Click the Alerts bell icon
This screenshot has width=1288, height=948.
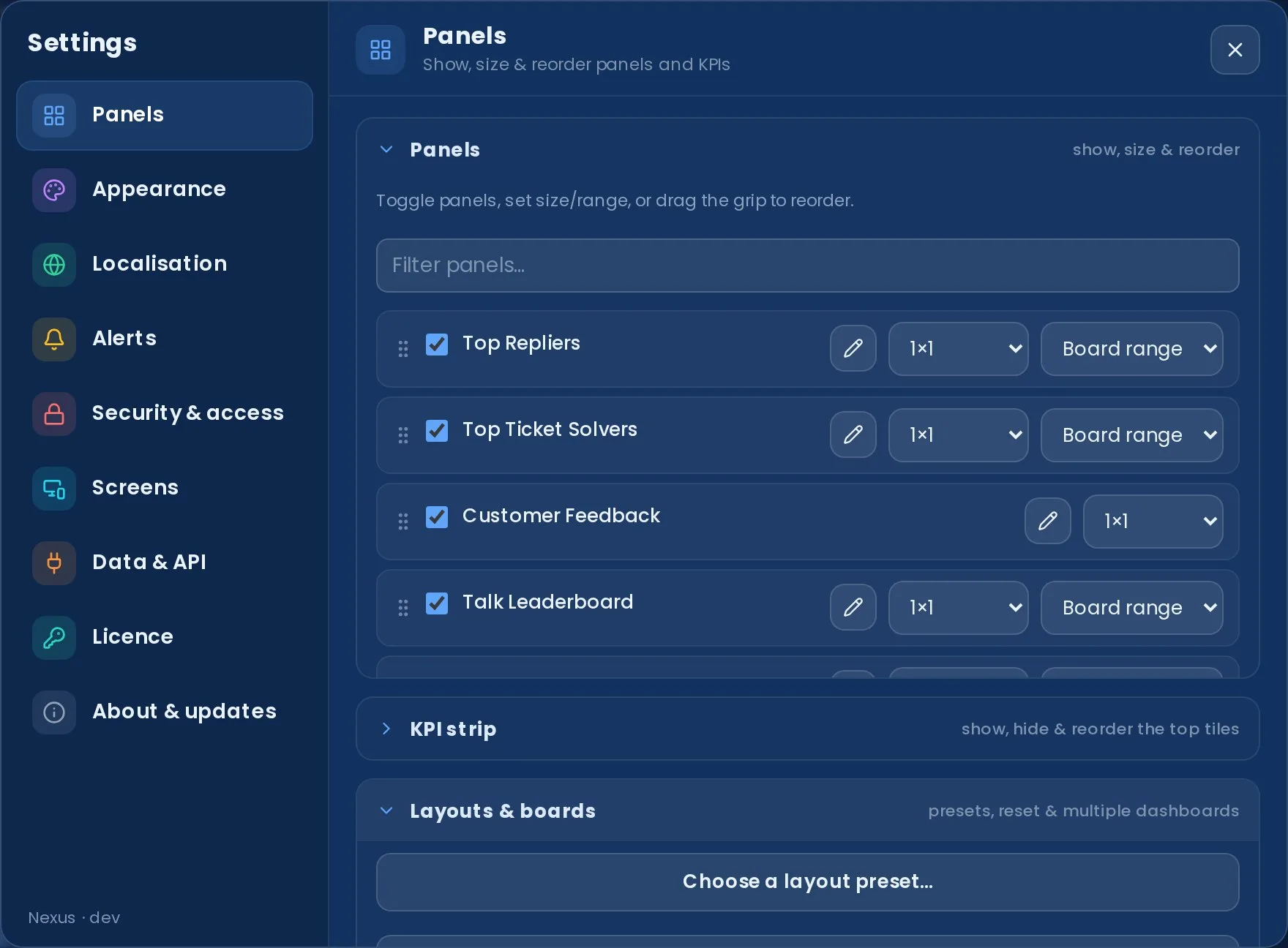point(54,339)
